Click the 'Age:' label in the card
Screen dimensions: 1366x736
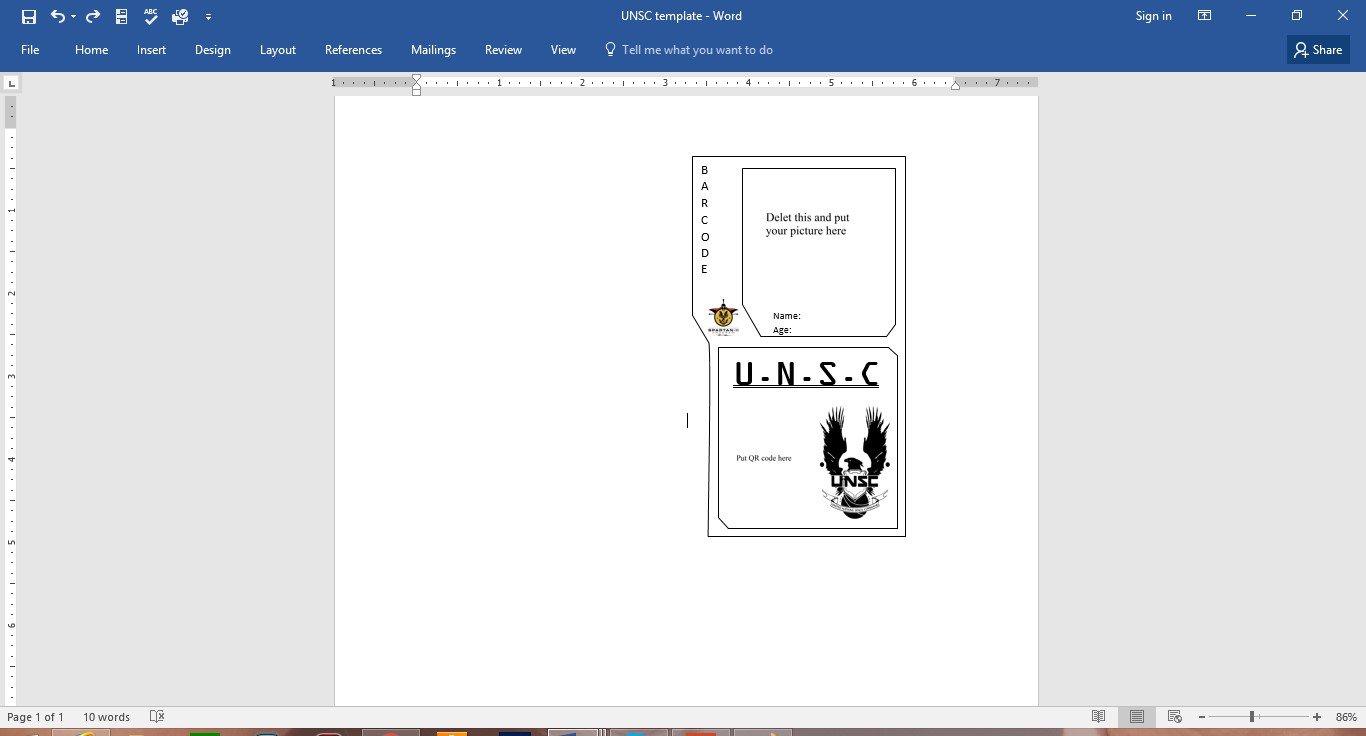(x=782, y=330)
